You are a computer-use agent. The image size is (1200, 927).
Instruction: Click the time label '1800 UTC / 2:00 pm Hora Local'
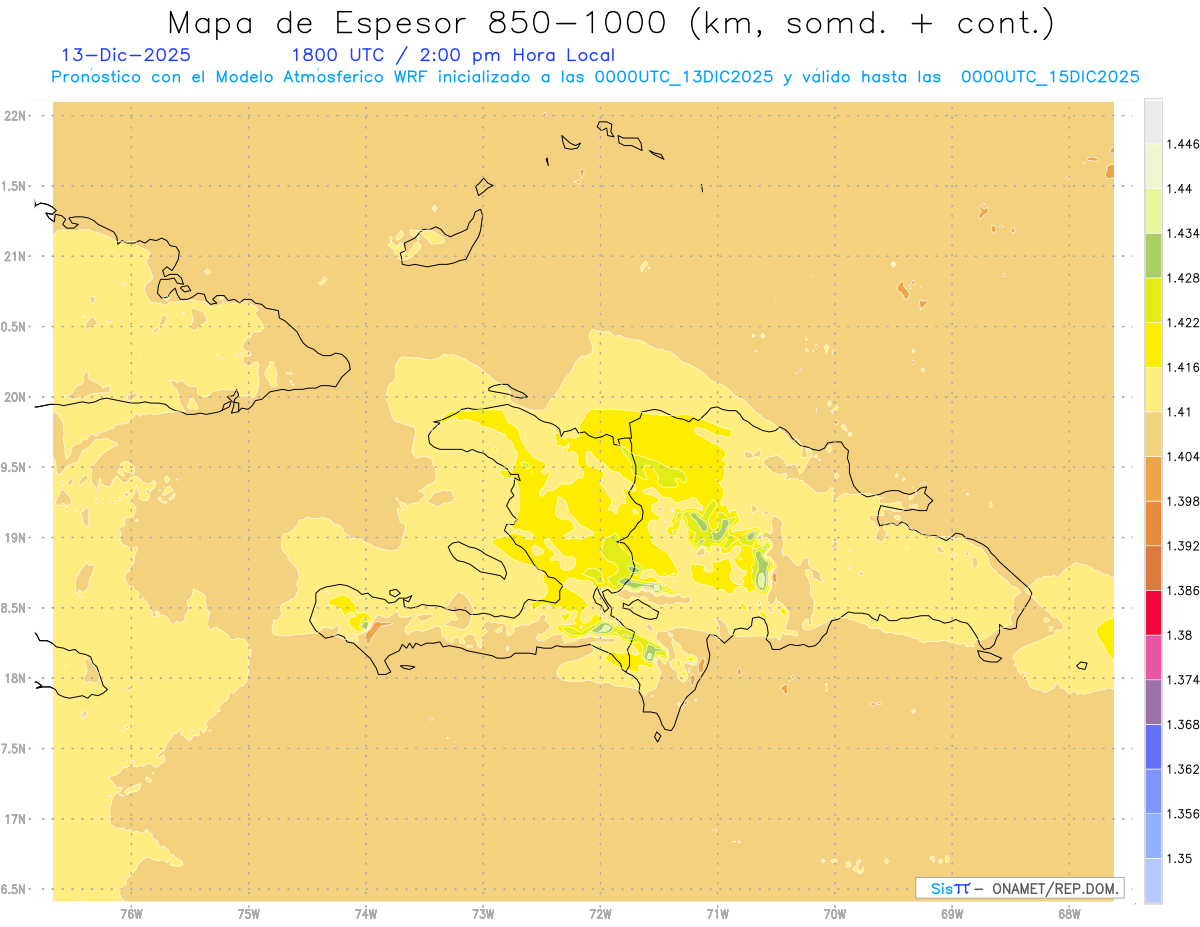coord(453,56)
